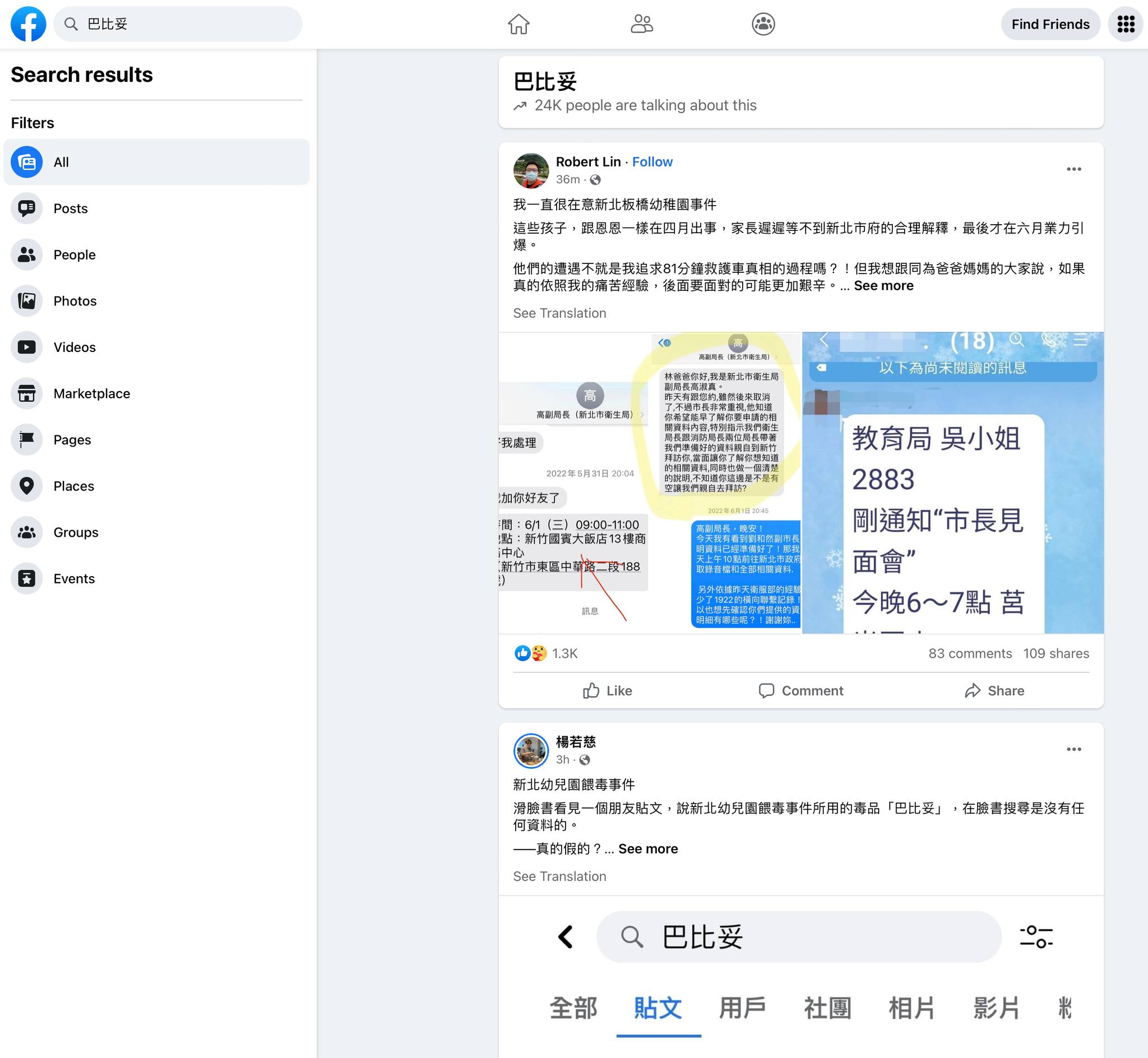
Task: Click the People filter icon
Action: pos(26,255)
